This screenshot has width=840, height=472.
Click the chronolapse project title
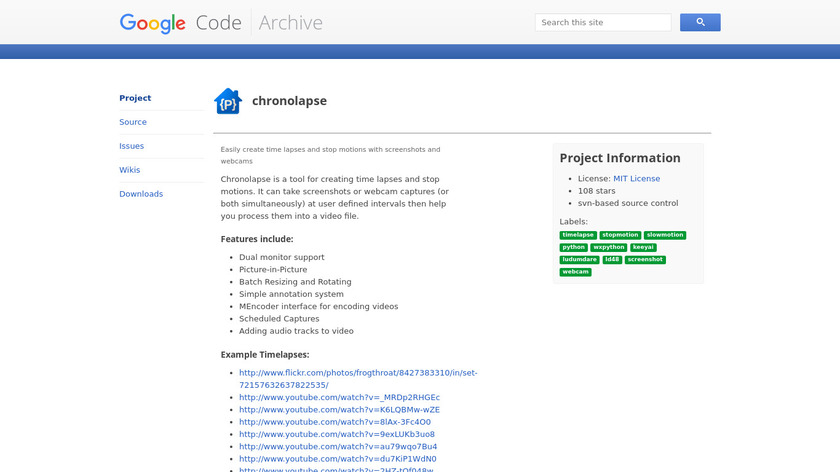(x=289, y=101)
